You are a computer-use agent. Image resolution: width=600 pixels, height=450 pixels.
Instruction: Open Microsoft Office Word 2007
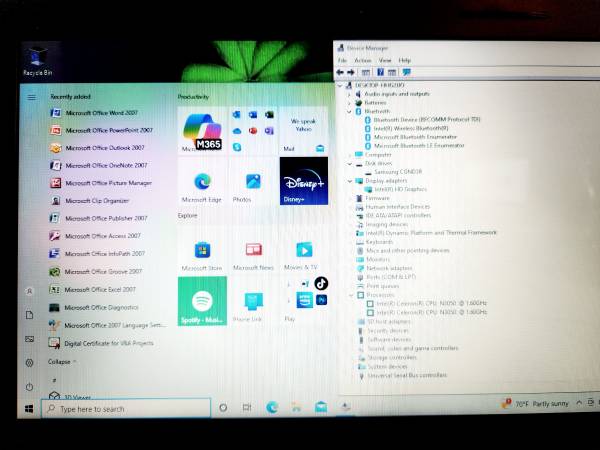[x=94, y=113]
